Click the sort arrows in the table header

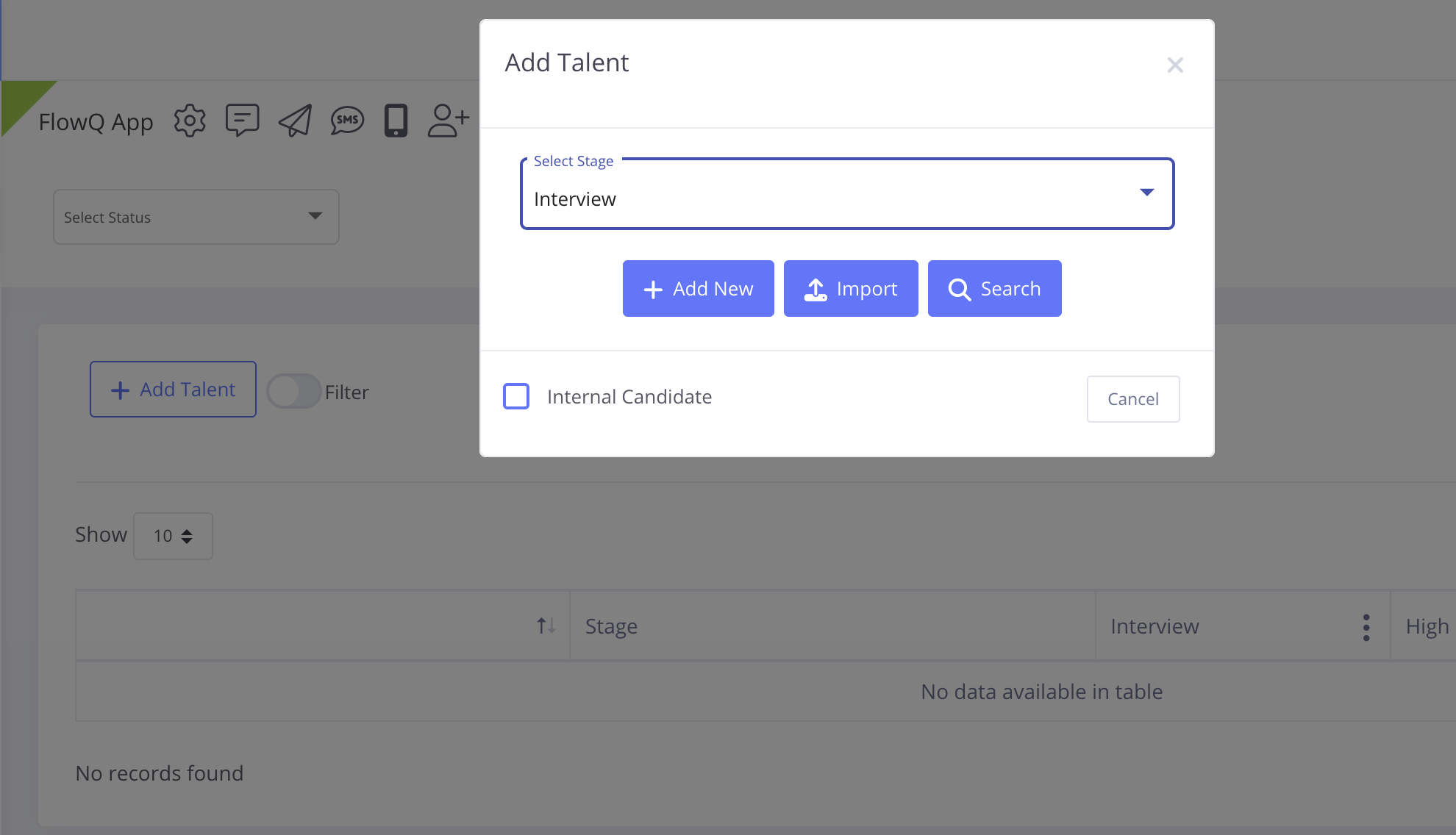point(546,626)
